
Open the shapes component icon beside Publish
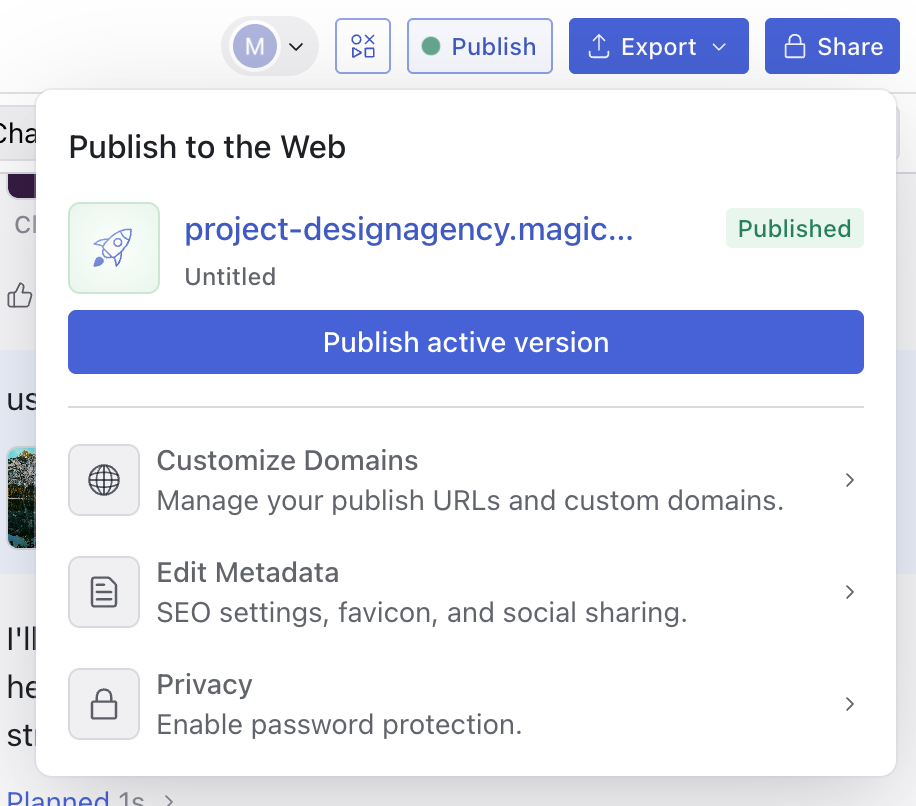(362, 45)
